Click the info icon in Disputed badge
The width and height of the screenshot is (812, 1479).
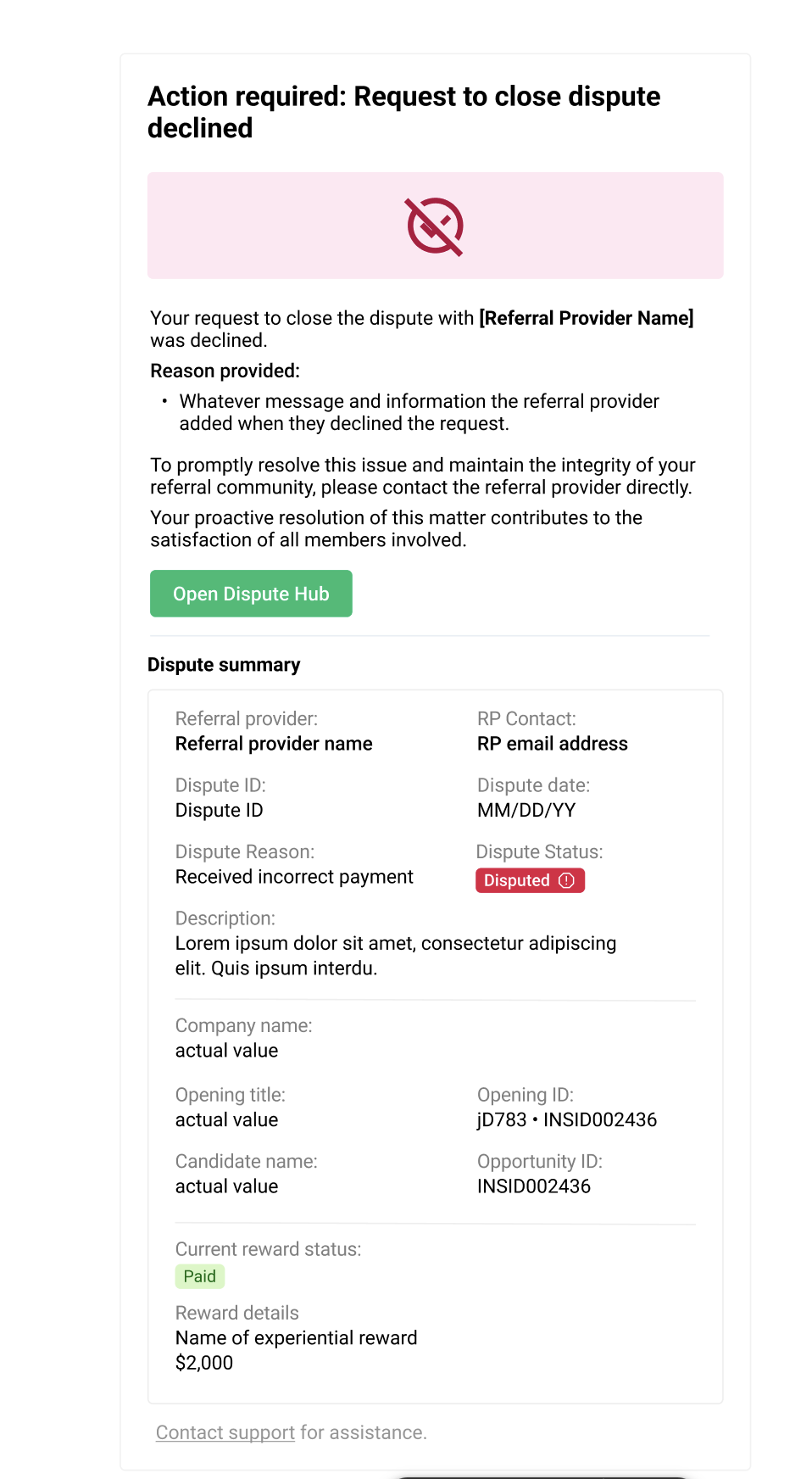566,880
